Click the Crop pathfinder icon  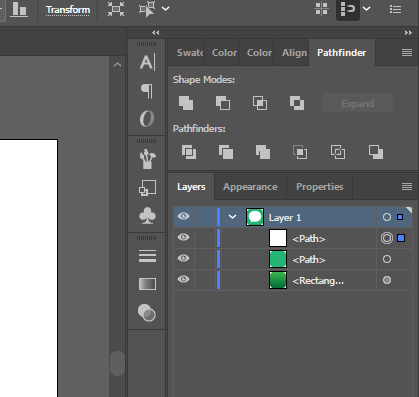300,152
